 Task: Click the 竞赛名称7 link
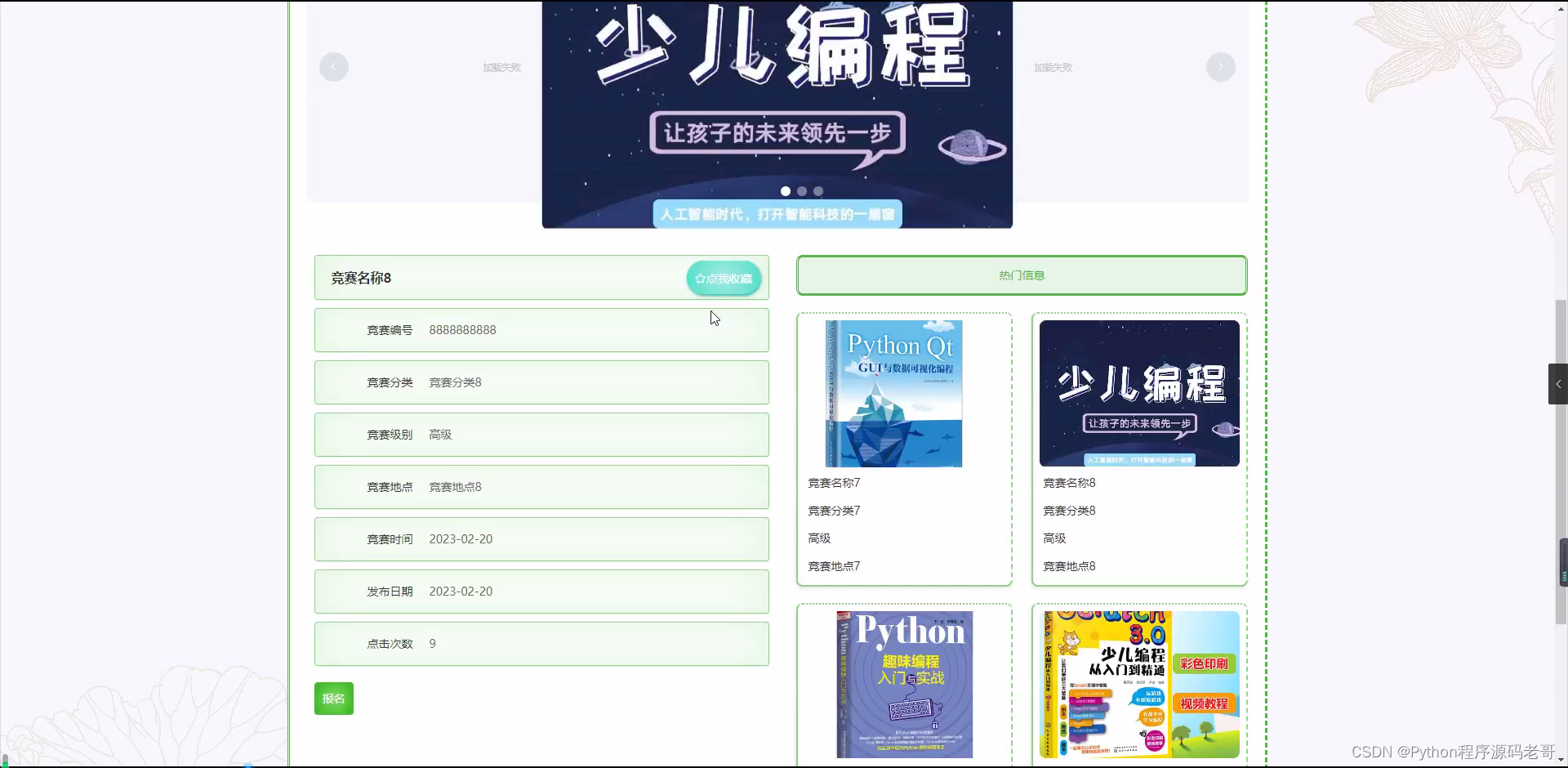pos(834,483)
